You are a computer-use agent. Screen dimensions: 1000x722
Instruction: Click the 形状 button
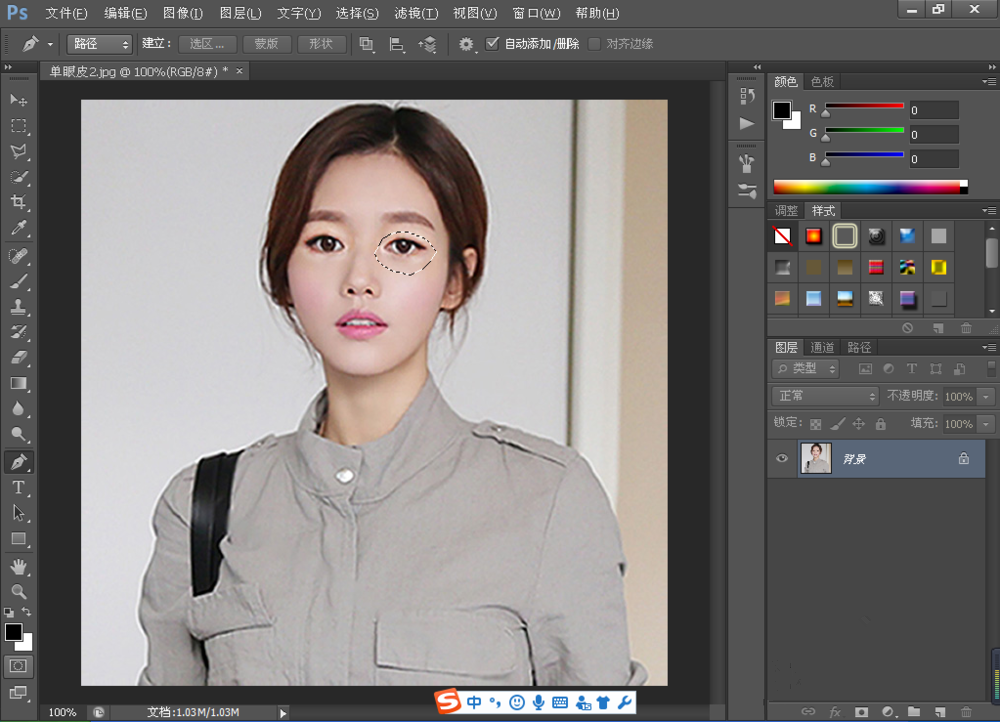[x=321, y=44]
